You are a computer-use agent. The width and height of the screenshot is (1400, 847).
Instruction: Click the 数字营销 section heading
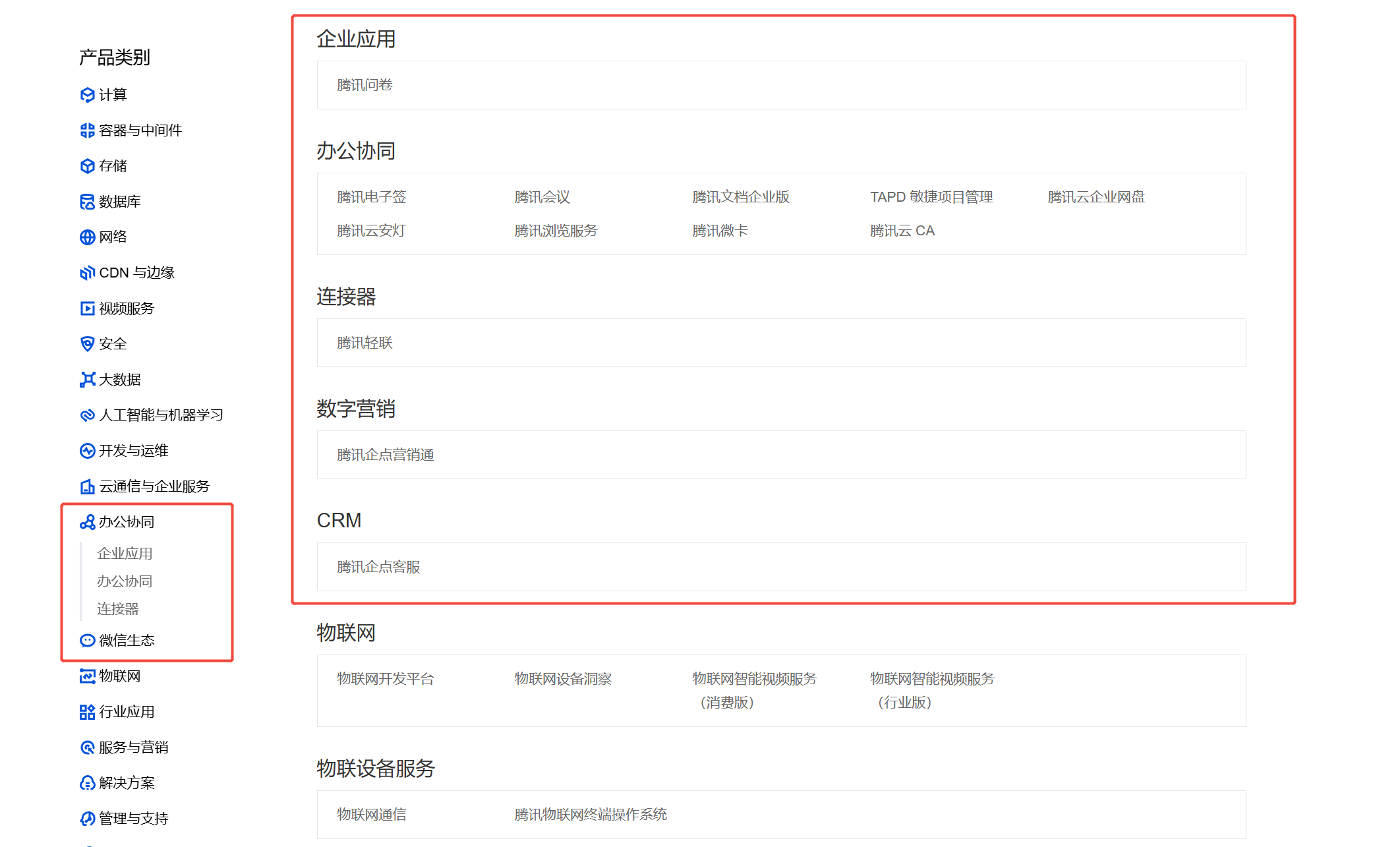click(356, 409)
